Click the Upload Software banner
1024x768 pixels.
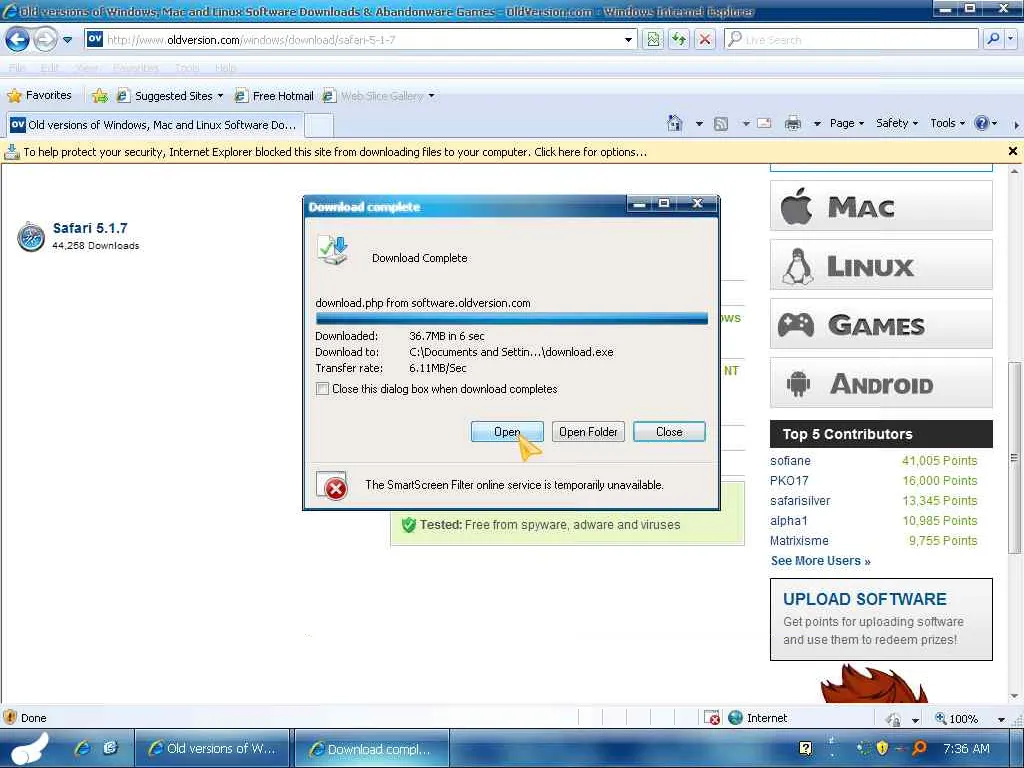881,619
